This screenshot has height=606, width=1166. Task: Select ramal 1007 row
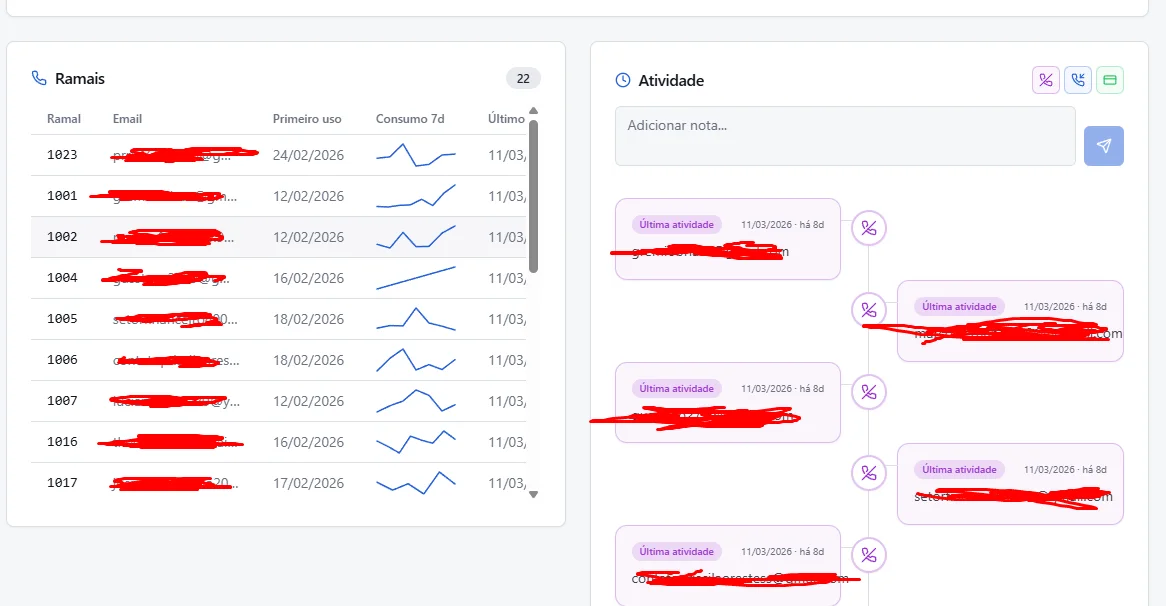279,401
